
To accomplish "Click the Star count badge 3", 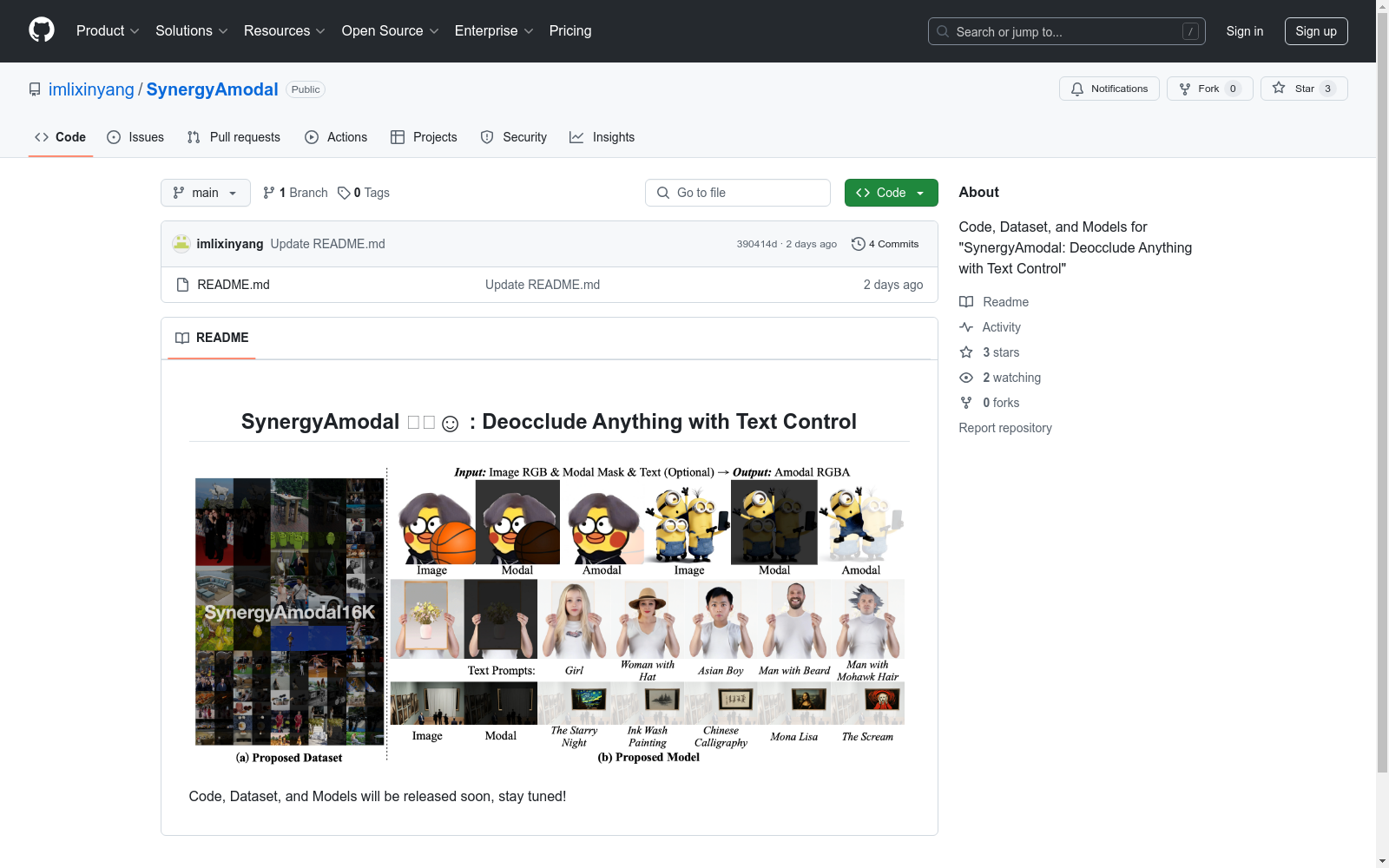I will (1327, 89).
